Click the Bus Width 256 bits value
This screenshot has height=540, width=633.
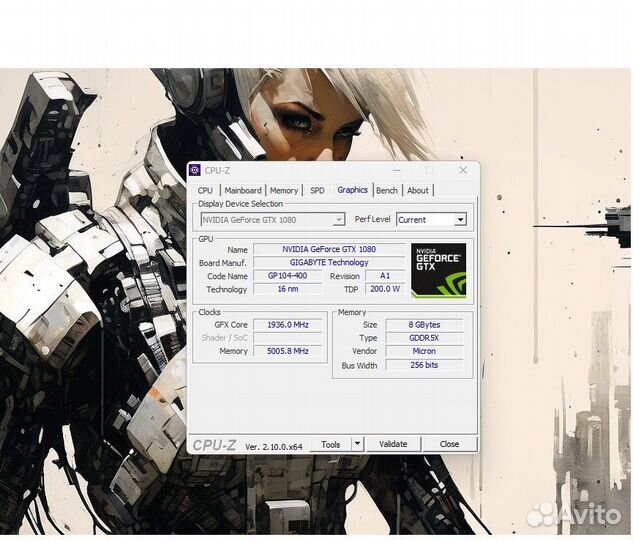pyautogui.click(x=424, y=365)
